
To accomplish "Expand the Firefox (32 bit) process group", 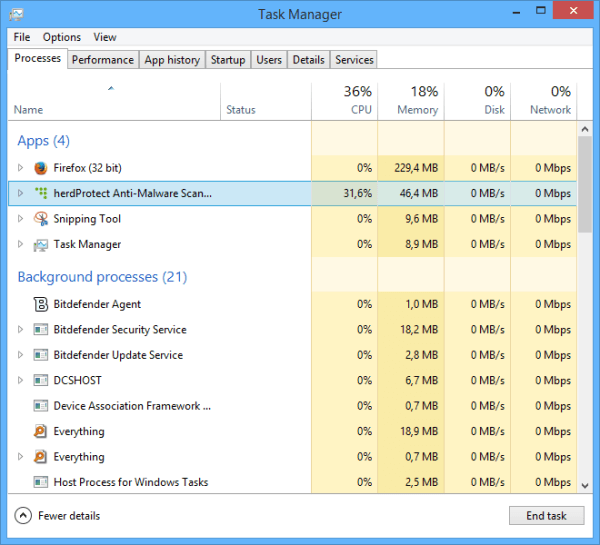I will [x=20, y=168].
